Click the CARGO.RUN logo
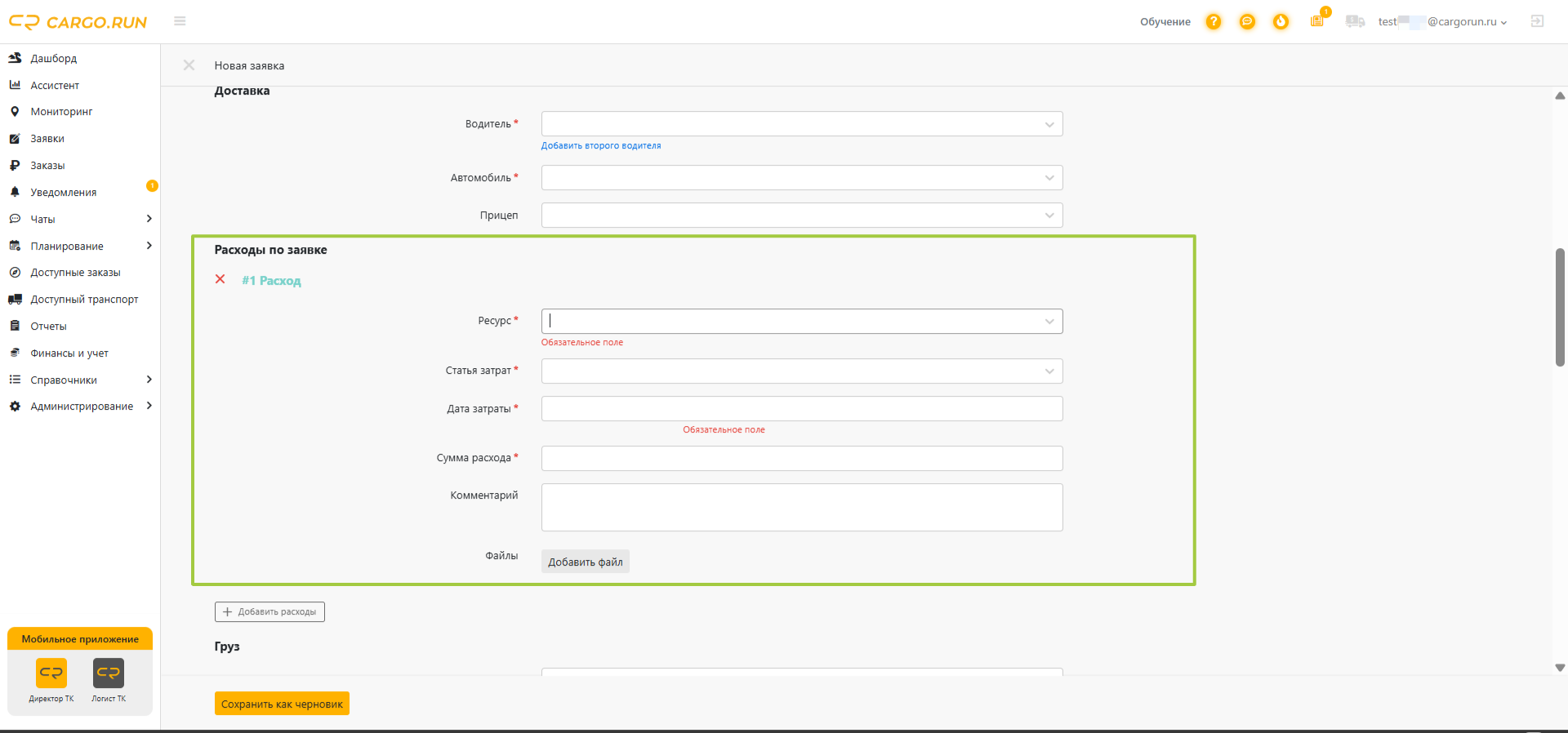The width and height of the screenshot is (1568, 733). pos(78,22)
